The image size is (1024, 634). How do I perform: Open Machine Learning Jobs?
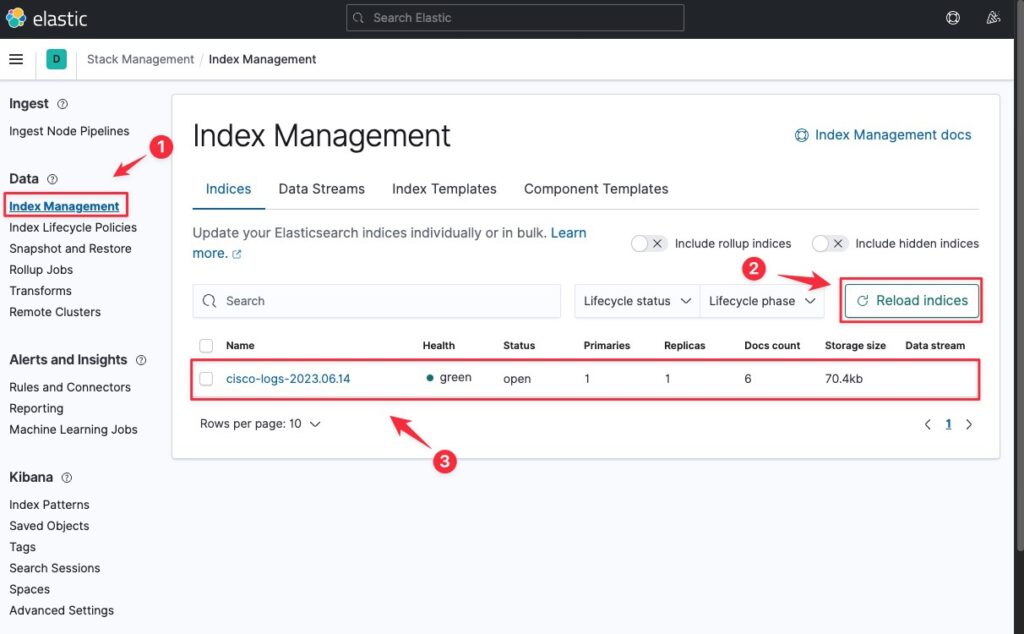pyautogui.click(x=73, y=430)
